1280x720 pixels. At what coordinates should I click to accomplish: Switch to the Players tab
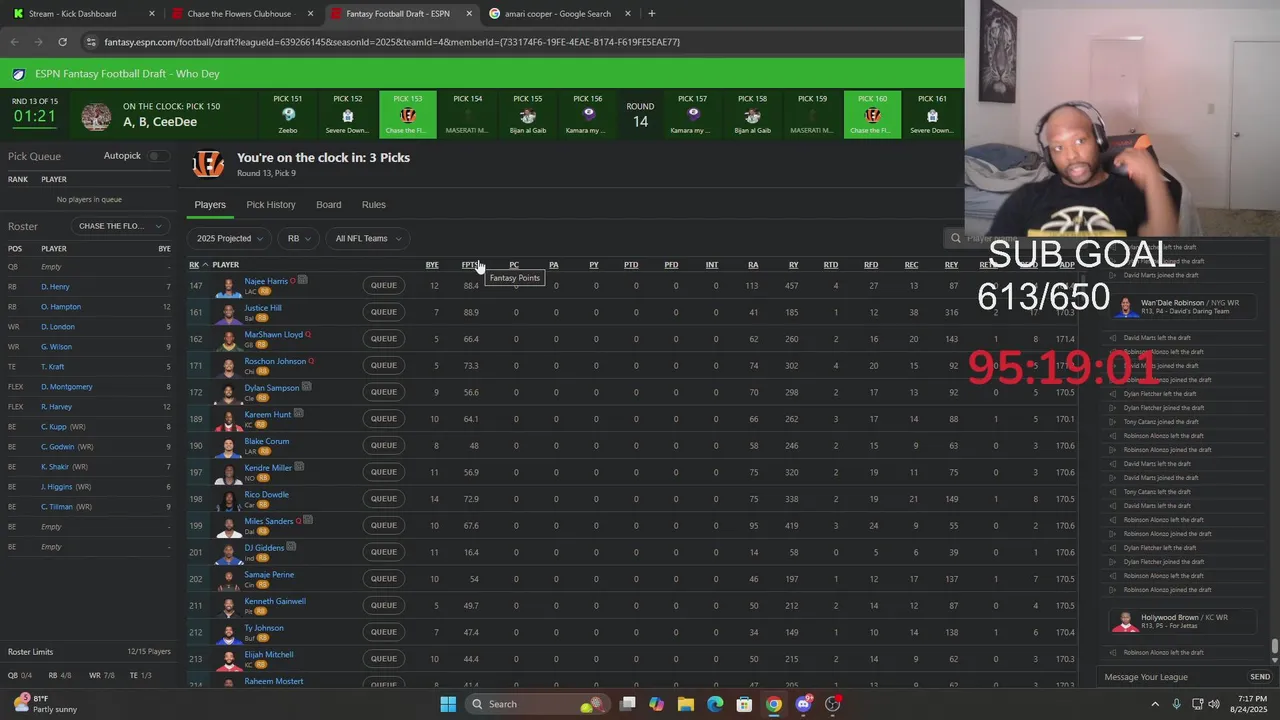210,205
